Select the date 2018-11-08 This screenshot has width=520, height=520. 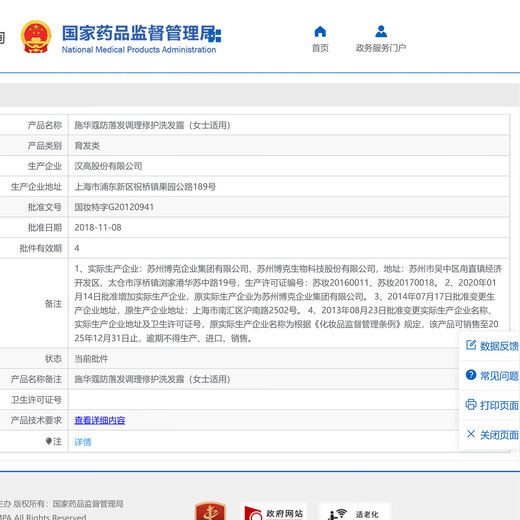pos(98,228)
